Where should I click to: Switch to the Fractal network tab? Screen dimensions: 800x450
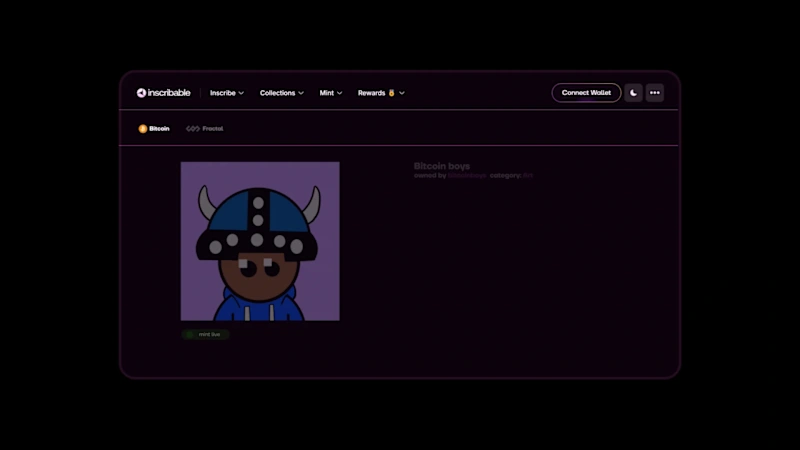205,129
